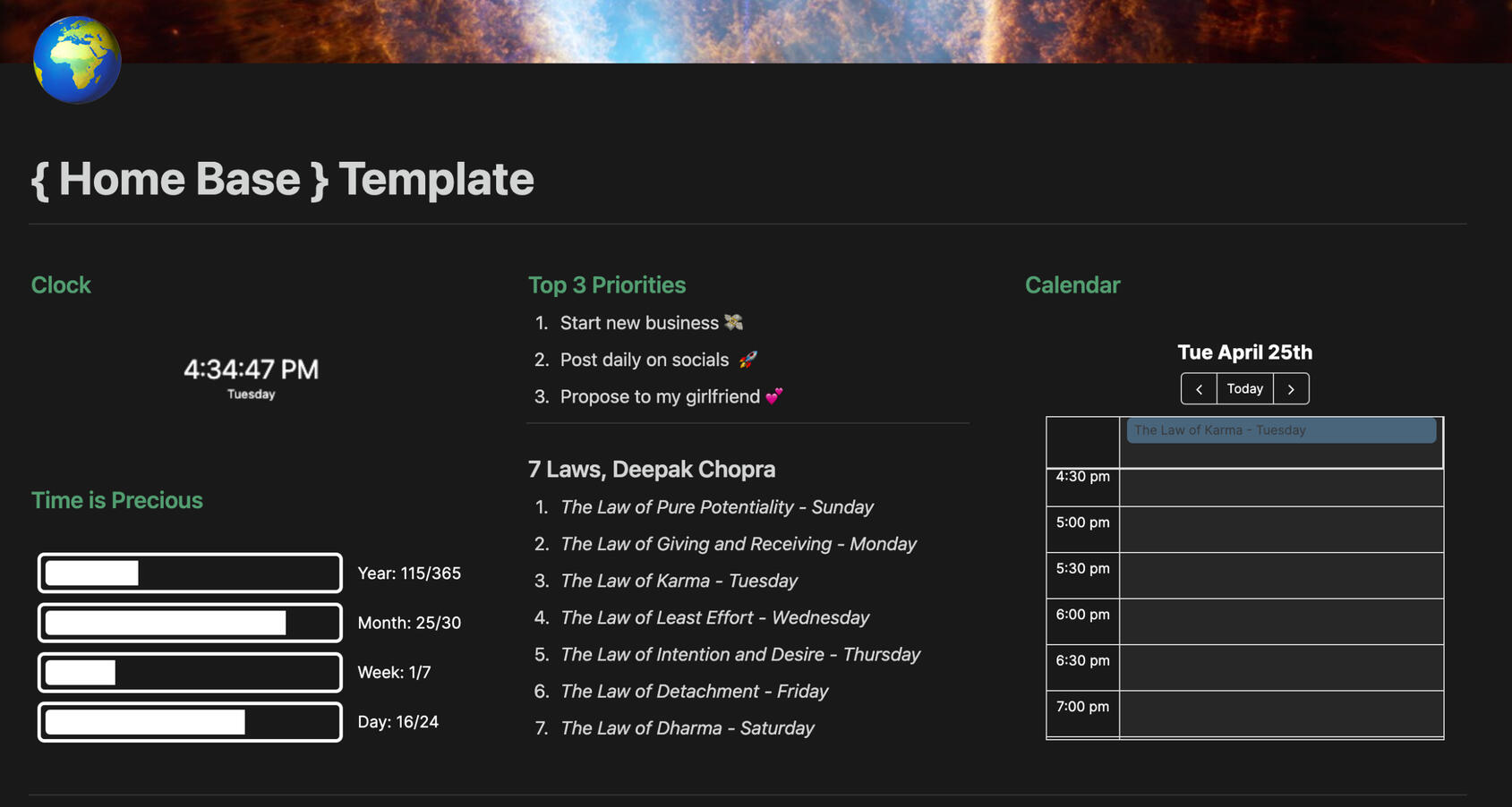
Task: Go to previous day in calendar
Action: pos(1199,389)
